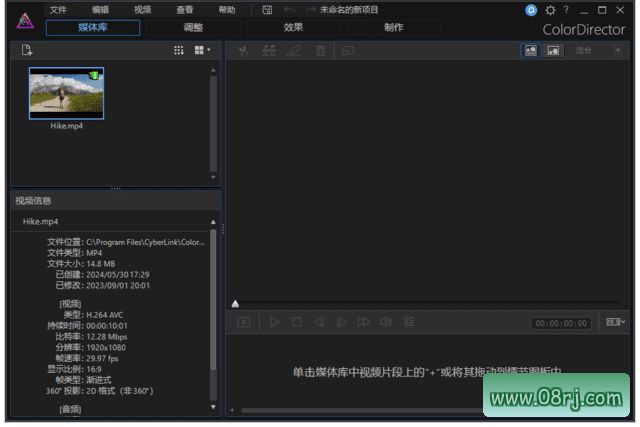Image resolution: width=640 pixels, height=427 pixels.
Task: Click the preview seek bar track
Action: tap(429, 302)
